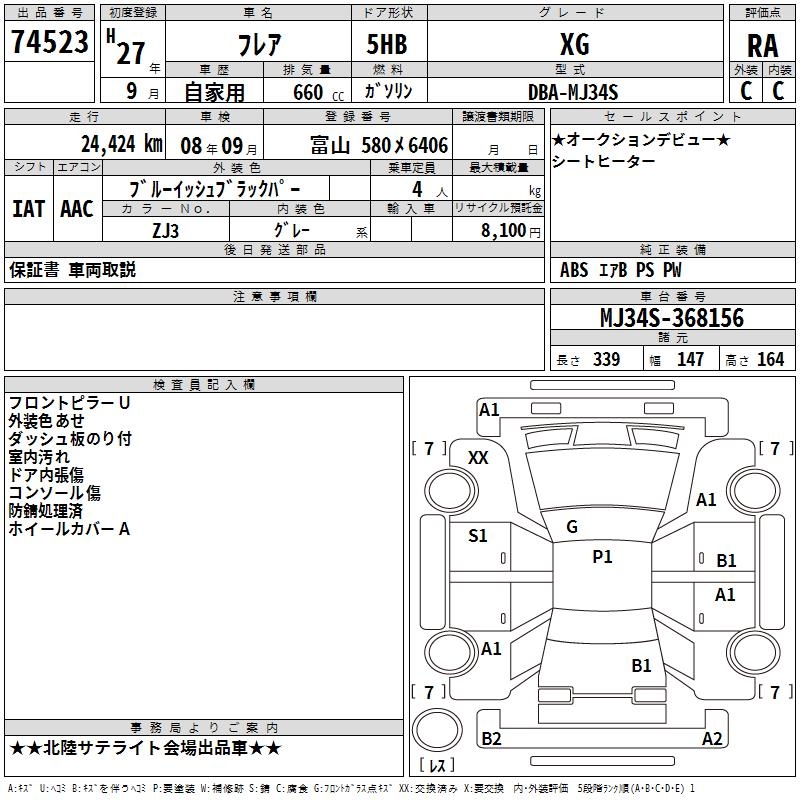Click the width value 147
Image resolution: width=800 pixels, height=800 pixels.
click(690, 360)
